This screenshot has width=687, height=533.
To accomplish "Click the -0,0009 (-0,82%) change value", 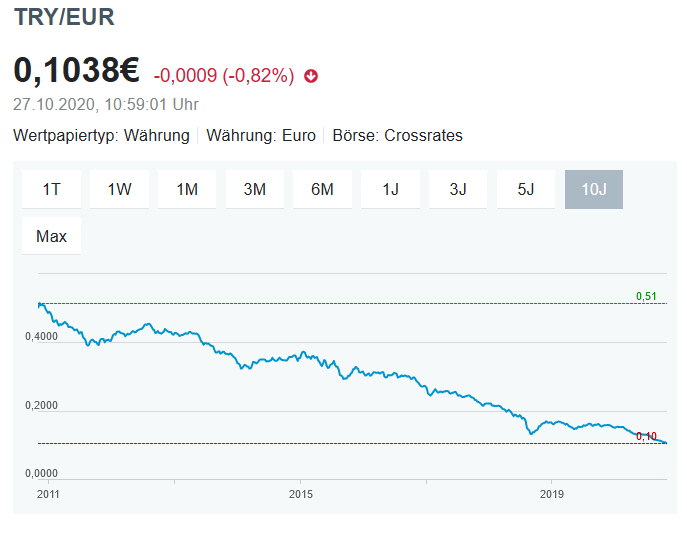I will point(223,76).
